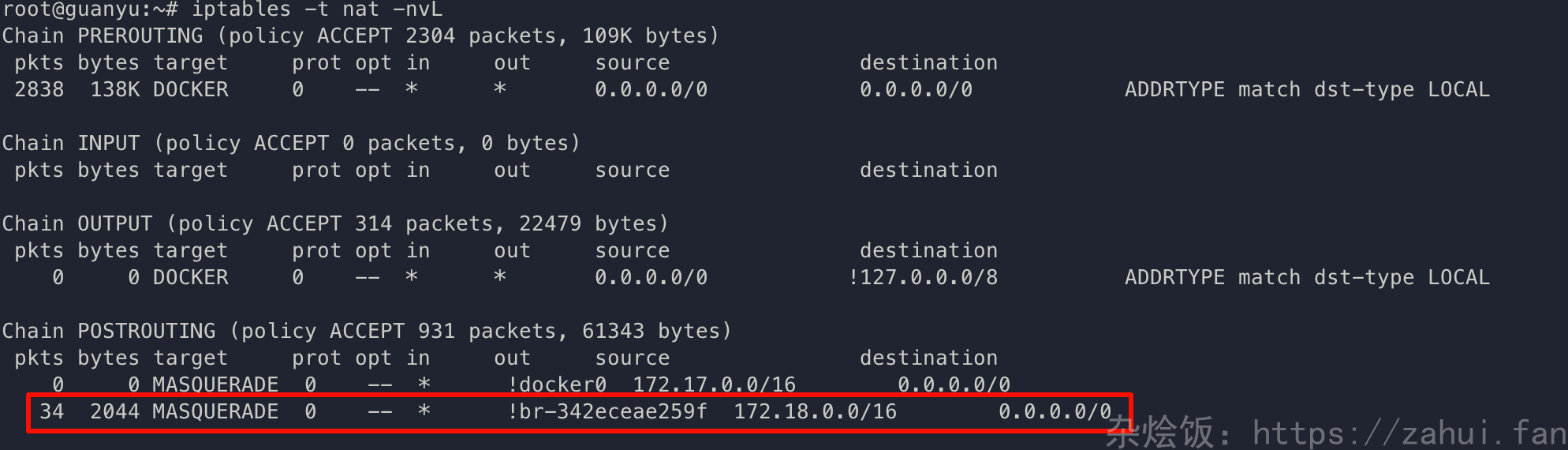Click the 138K bytes value
The width and height of the screenshot is (1568, 450).
click(115, 90)
